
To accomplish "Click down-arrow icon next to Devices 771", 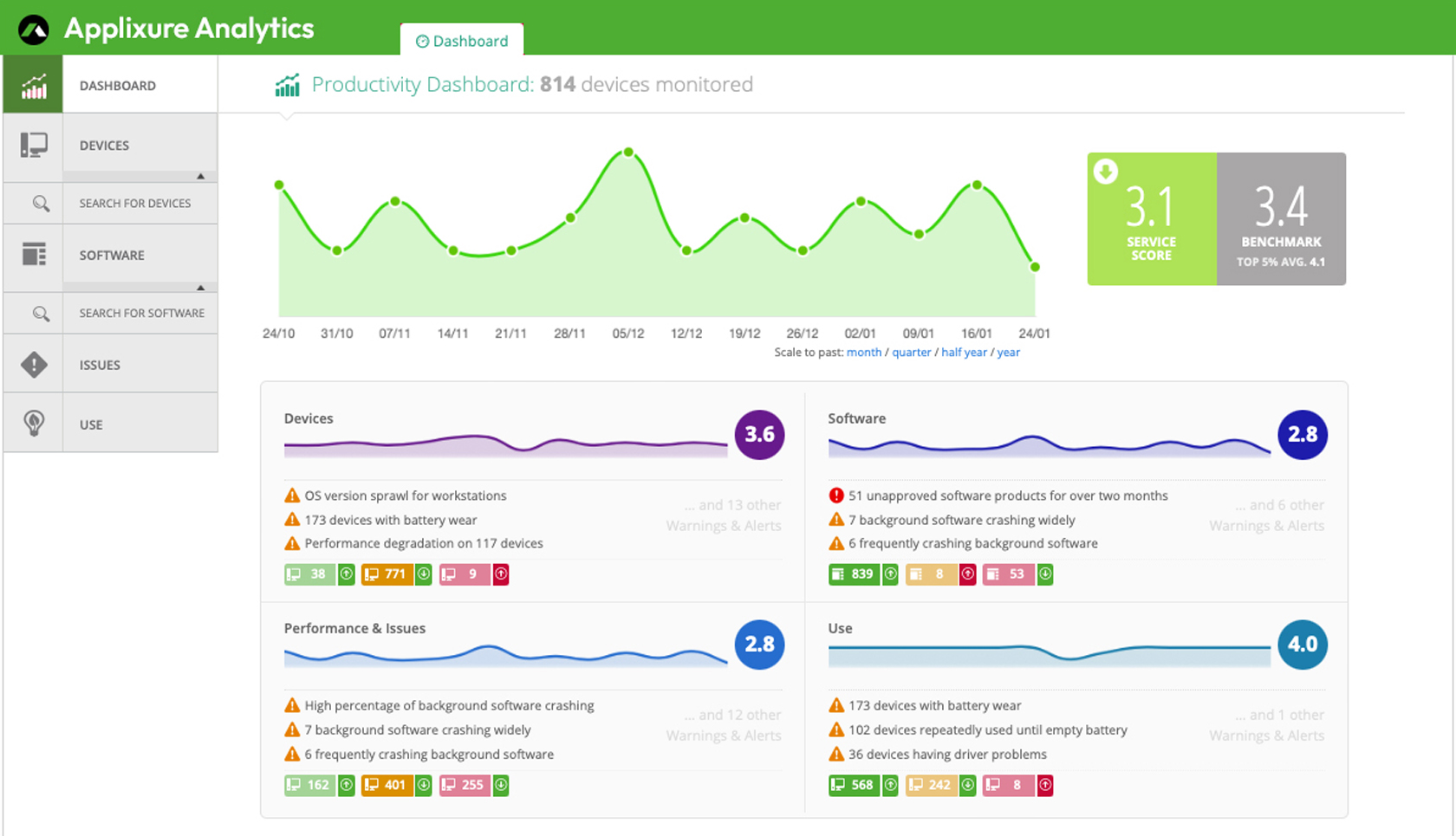I will pyautogui.click(x=423, y=574).
